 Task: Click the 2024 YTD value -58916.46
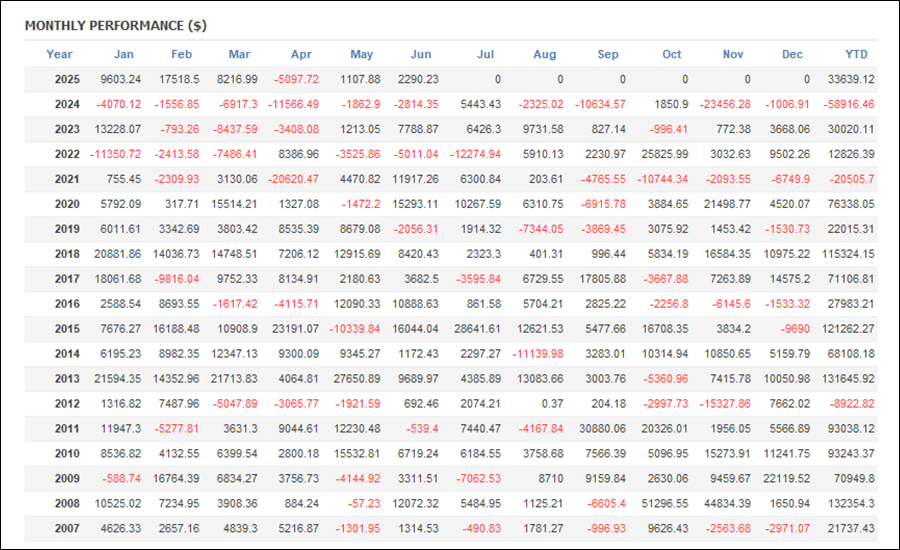[848, 104]
